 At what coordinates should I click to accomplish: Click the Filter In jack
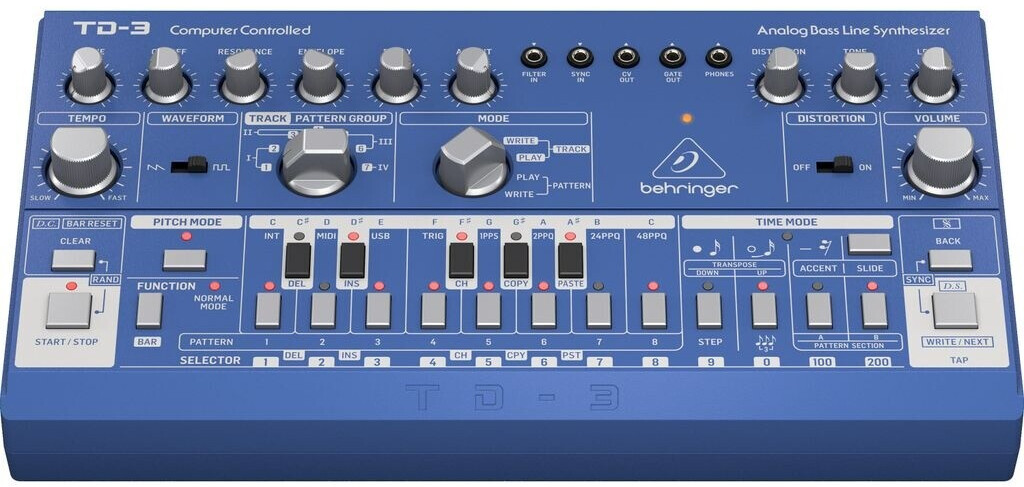pyautogui.click(x=534, y=56)
